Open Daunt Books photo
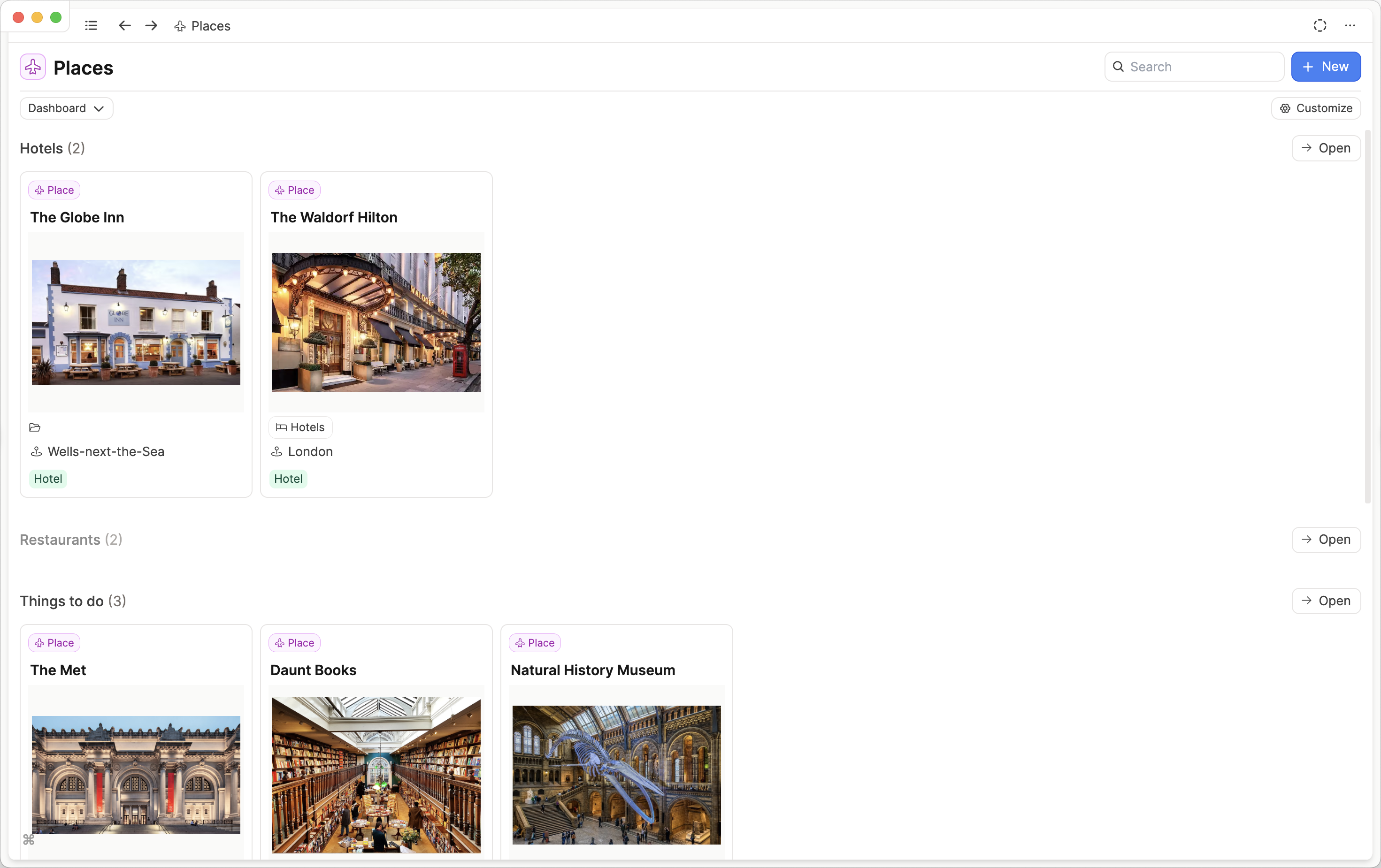 pos(376,775)
